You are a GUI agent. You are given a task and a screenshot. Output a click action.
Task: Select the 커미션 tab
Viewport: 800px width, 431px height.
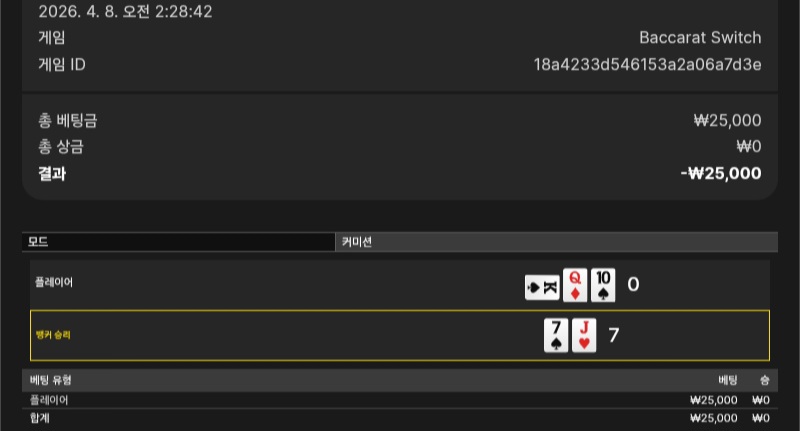pyautogui.click(x=557, y=242)
